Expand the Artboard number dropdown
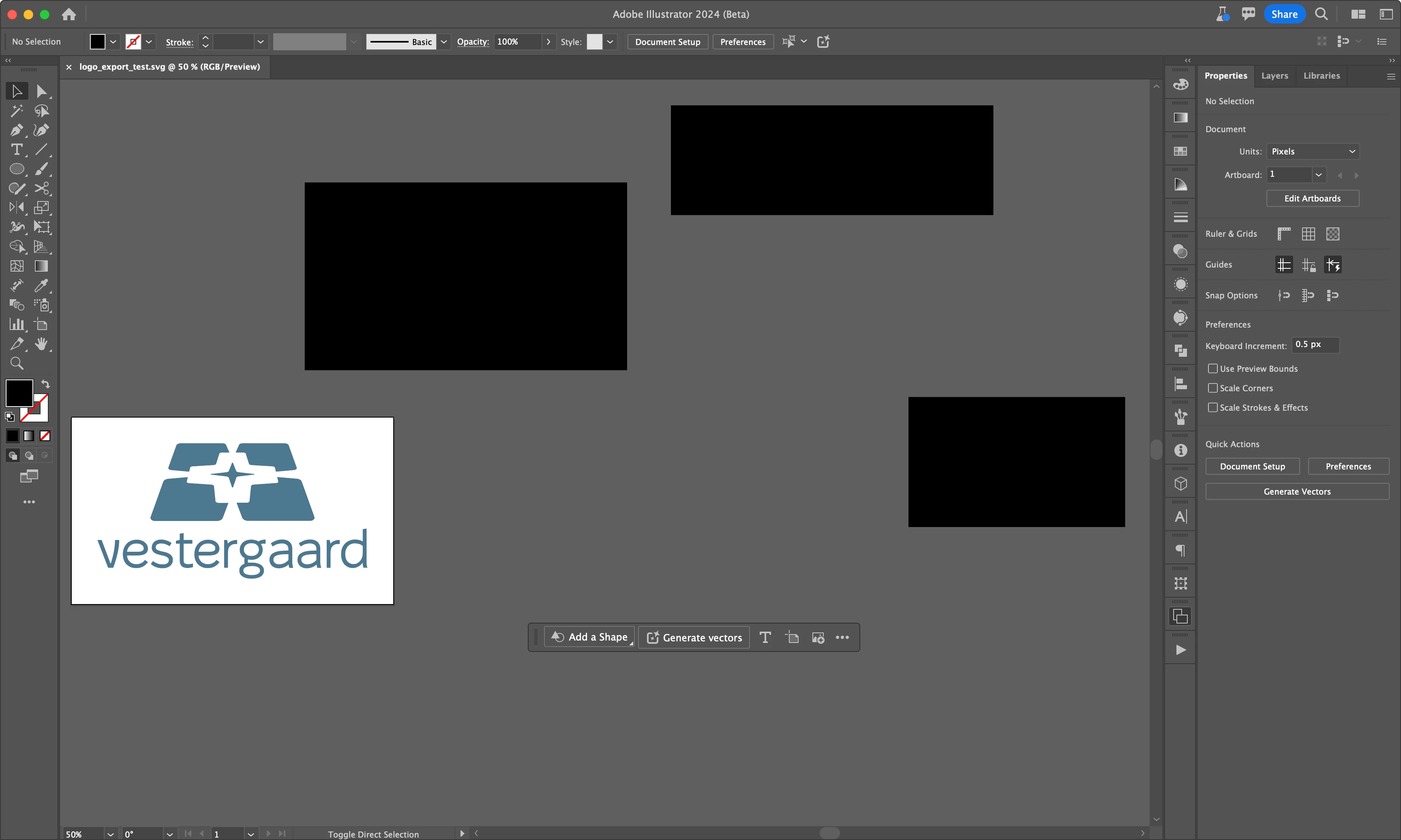Viewport: 1401px width, 840px height. (x=1318, y=174)
